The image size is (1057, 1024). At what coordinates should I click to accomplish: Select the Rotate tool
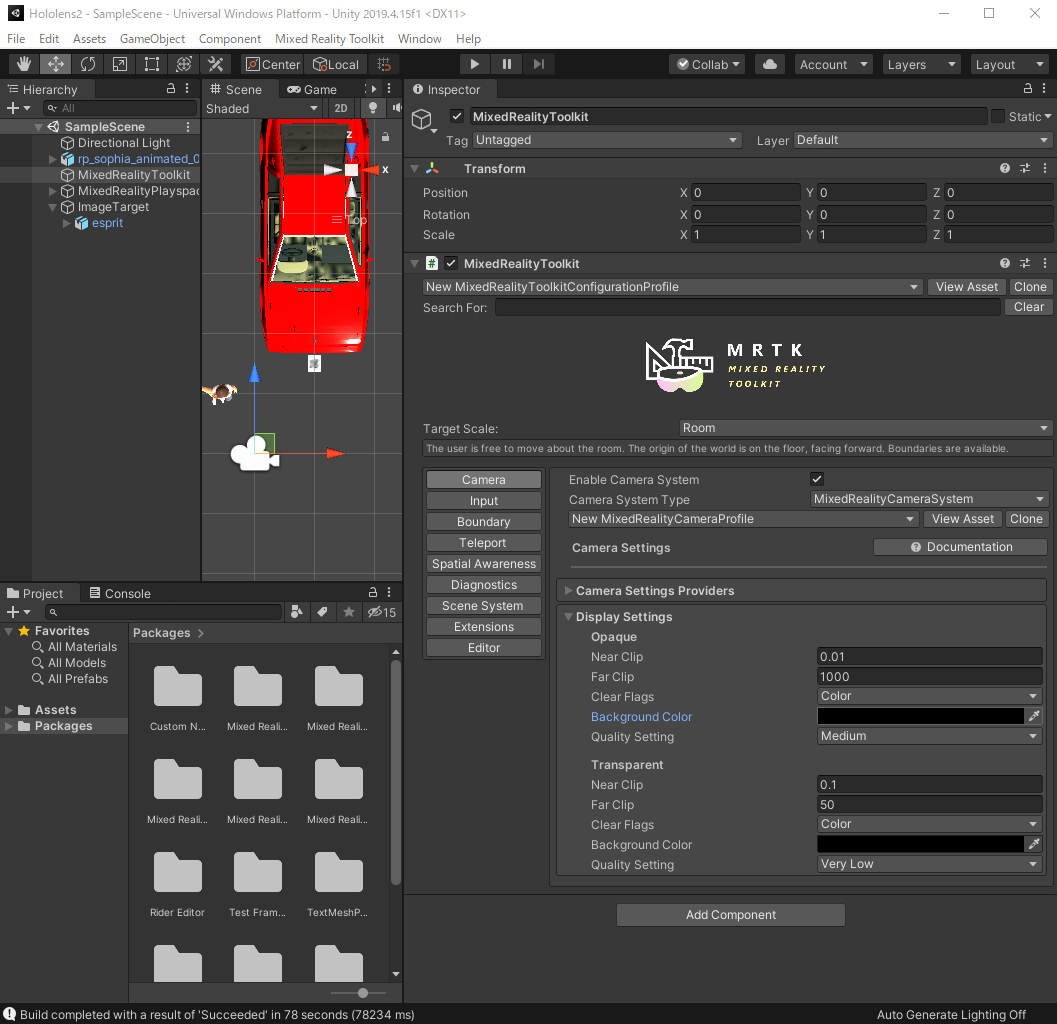[x=88, y=64]
